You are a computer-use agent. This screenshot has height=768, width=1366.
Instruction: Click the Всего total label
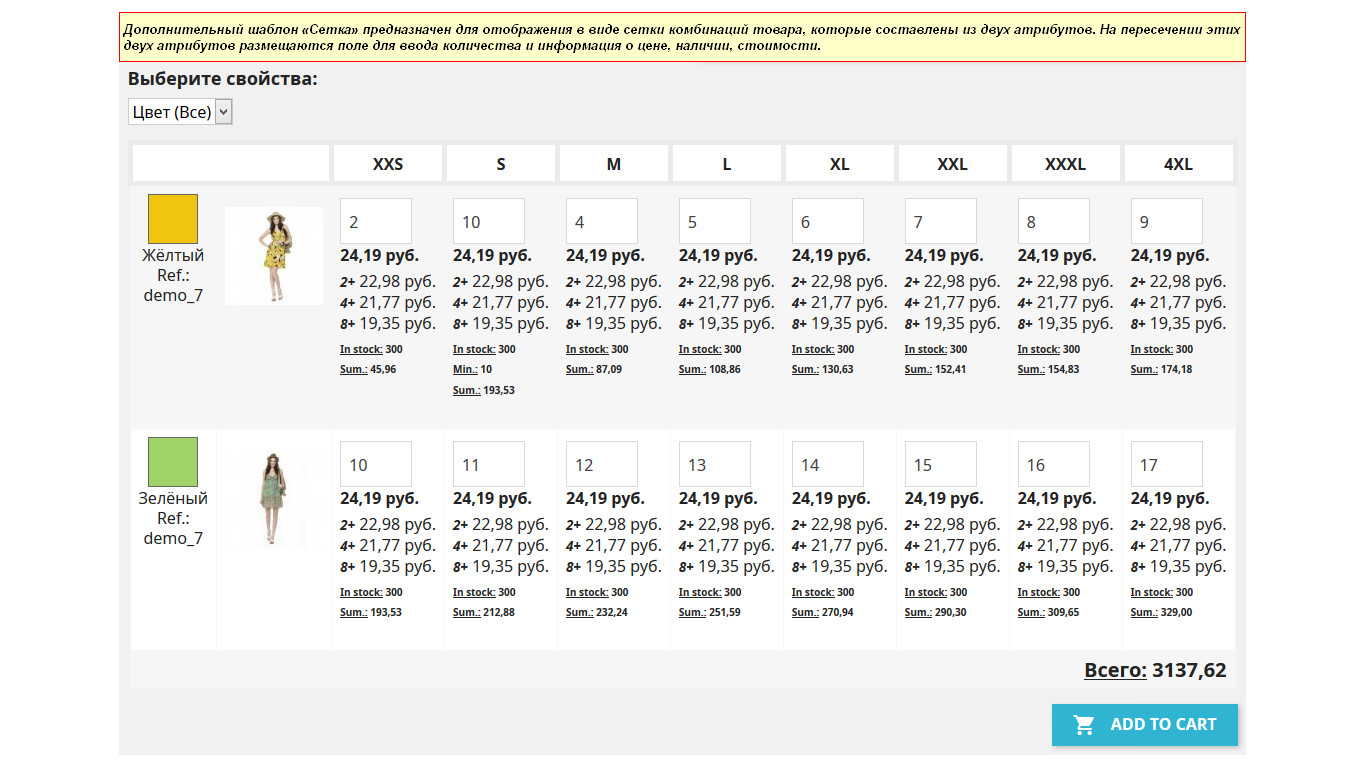point(1115,670)
